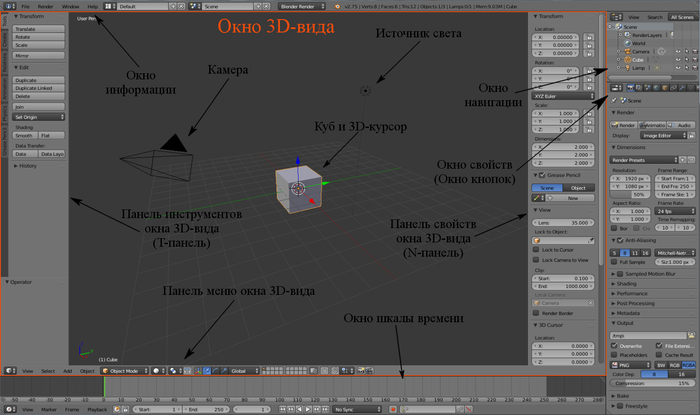Toggle the Camera visibility eye in outliner
700x415 pixels.
(x=678, y=51)
